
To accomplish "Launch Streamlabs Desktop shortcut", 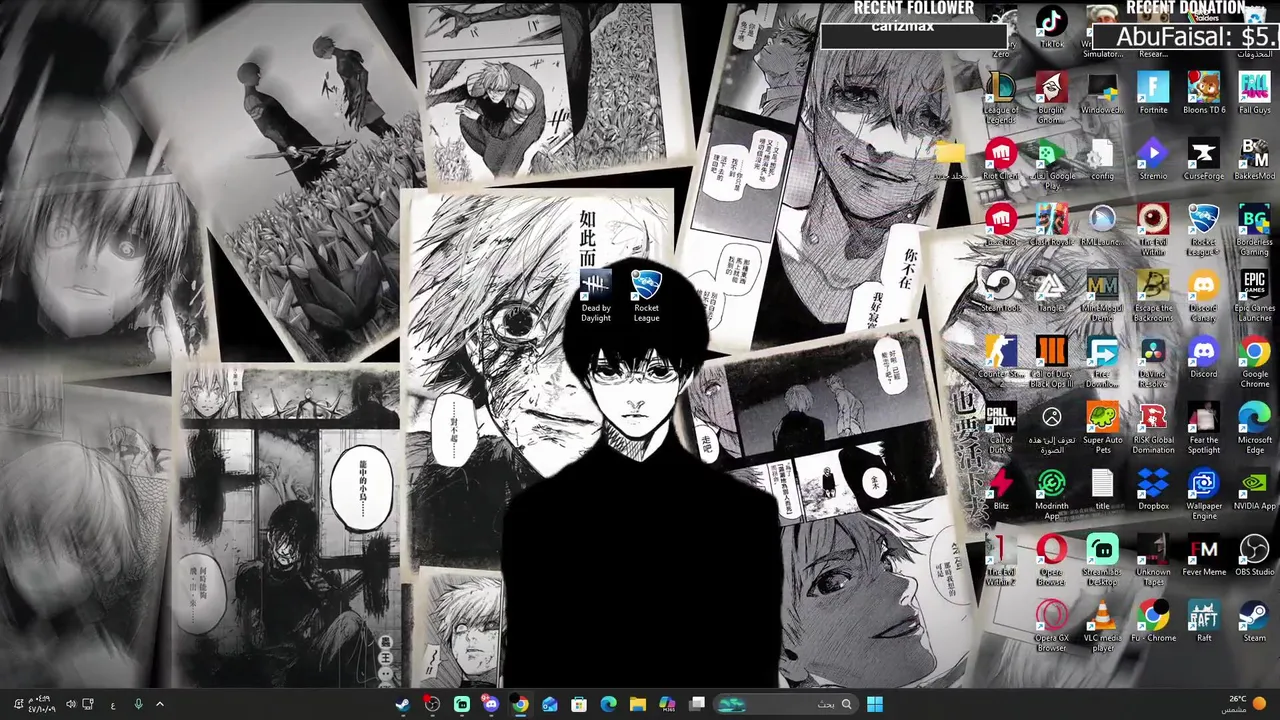I will point(1102,560).
